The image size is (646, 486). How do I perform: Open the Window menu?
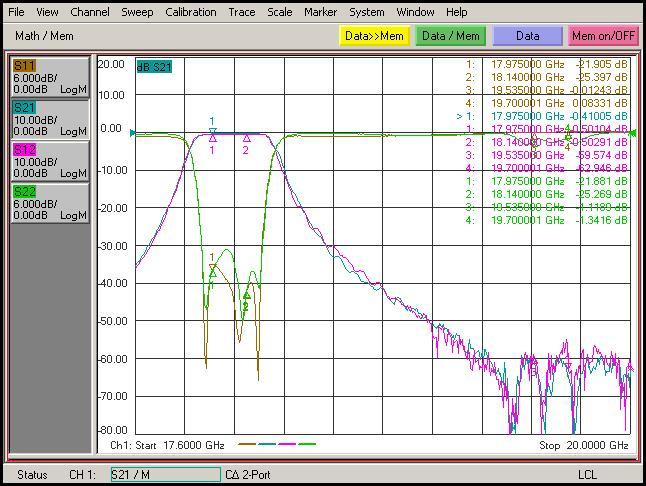coord(415,12)
